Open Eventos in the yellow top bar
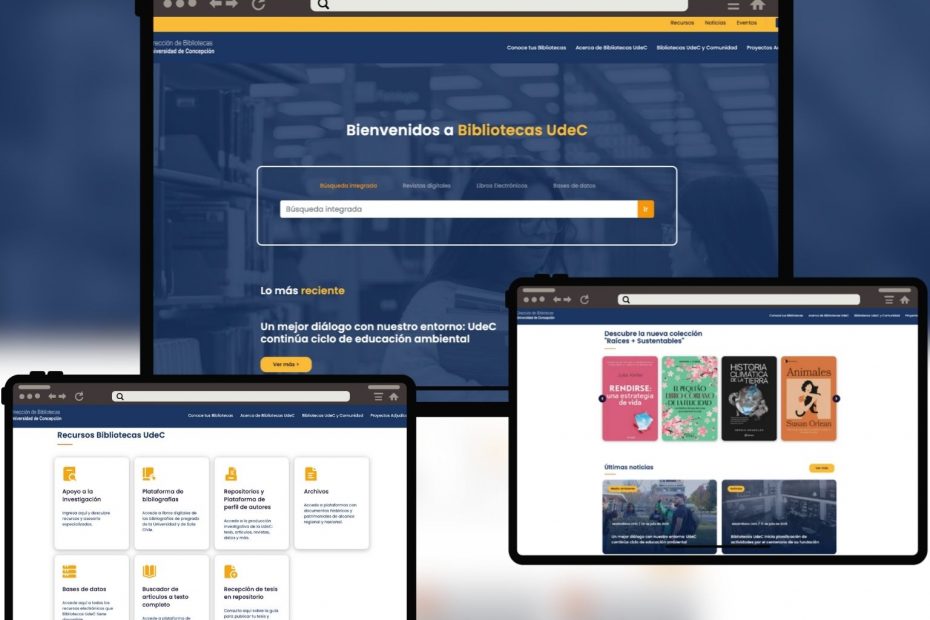This screenshot has width=930, height=620. click(x=747, y=23)
